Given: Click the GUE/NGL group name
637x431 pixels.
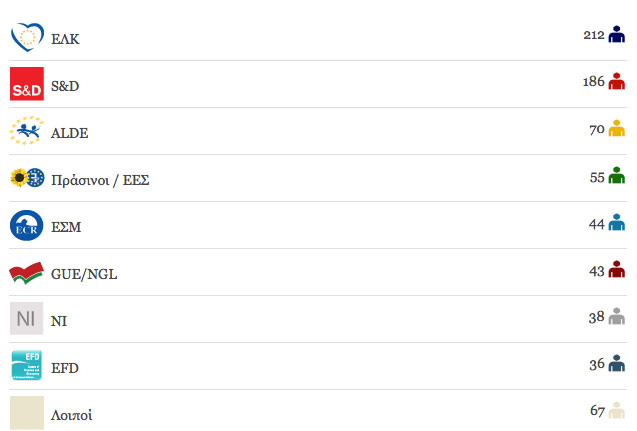Looking at the screenshot, I should coord(84,274).
